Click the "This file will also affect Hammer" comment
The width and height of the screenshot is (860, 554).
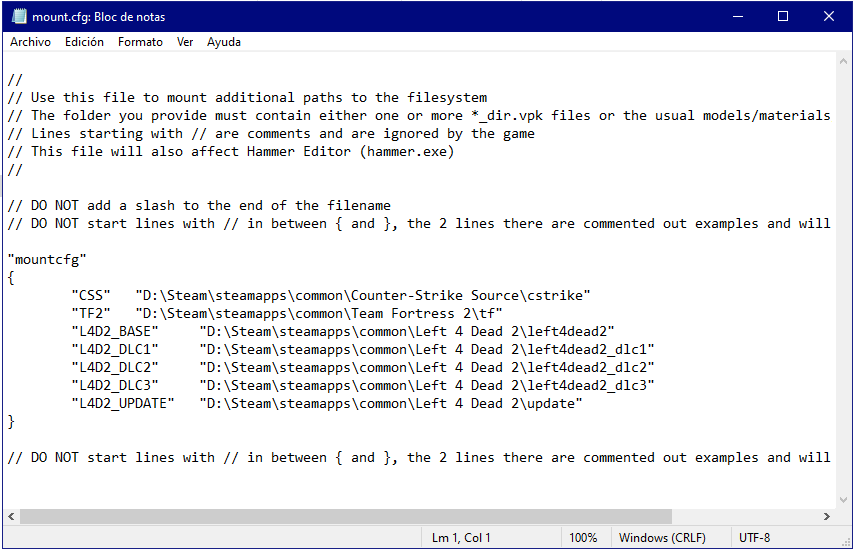coord(231,151)
